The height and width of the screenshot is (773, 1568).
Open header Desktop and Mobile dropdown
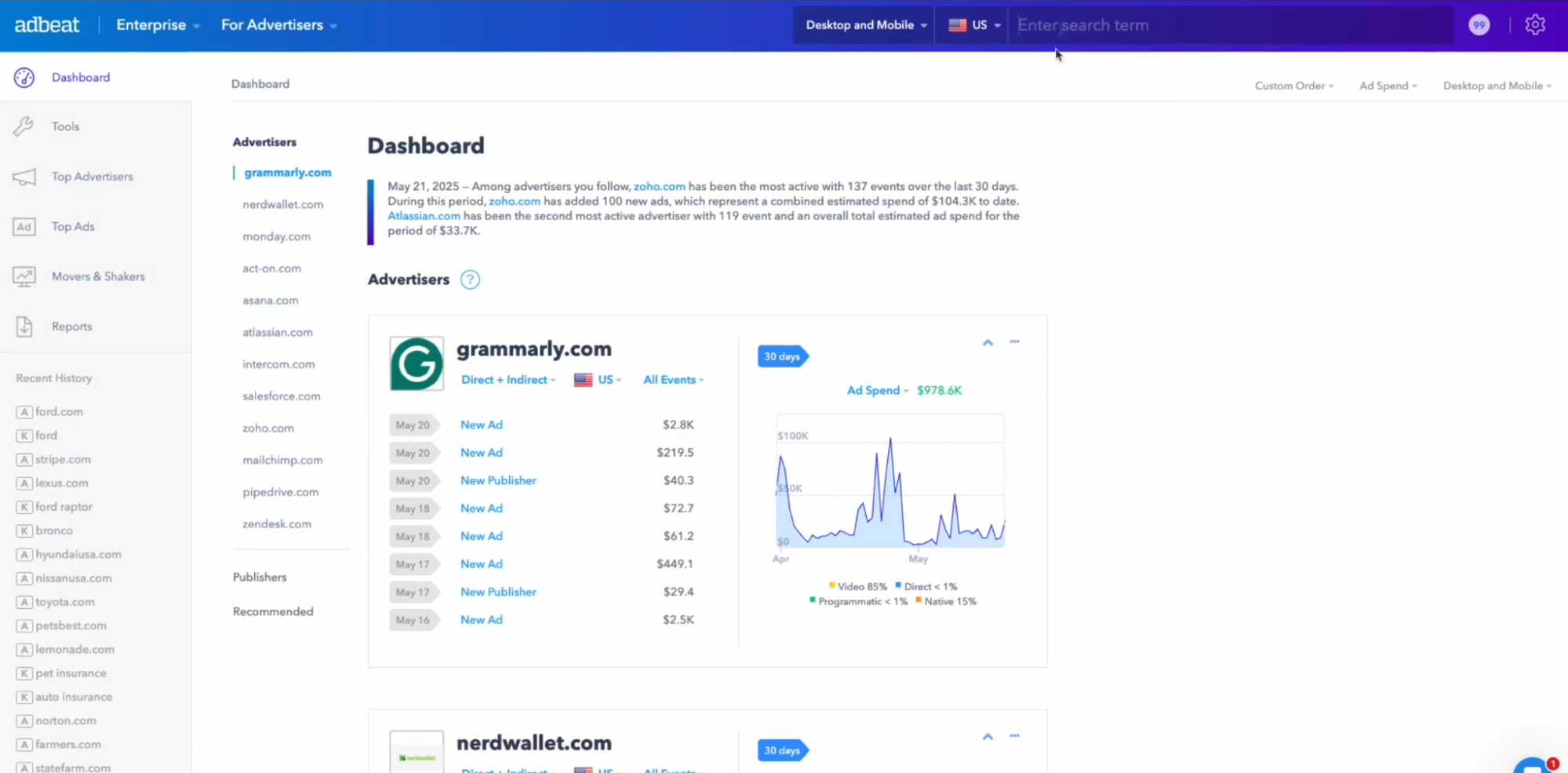pos(866,25)
